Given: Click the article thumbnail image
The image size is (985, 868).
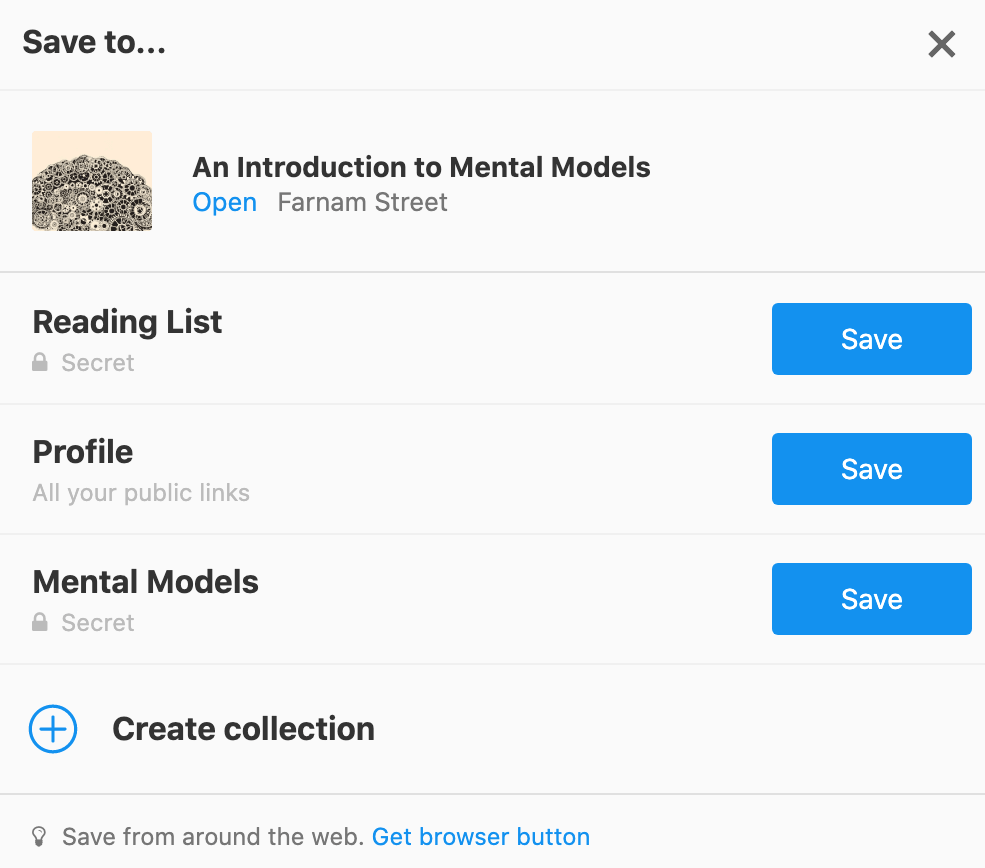Looking at the screenshot, I should 92,181.
